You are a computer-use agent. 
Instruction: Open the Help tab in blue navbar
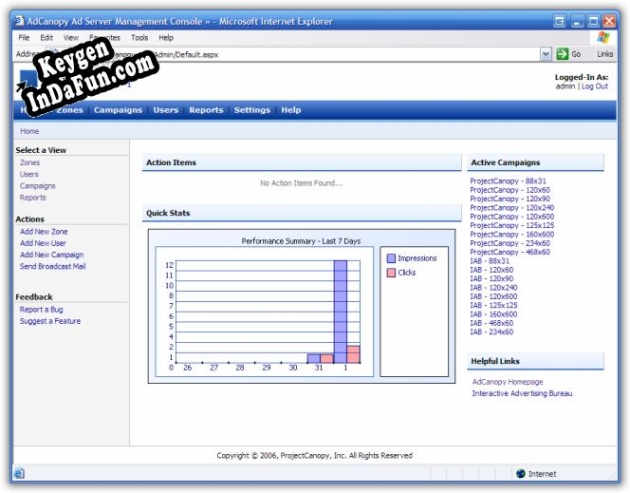tap(291, 110)
